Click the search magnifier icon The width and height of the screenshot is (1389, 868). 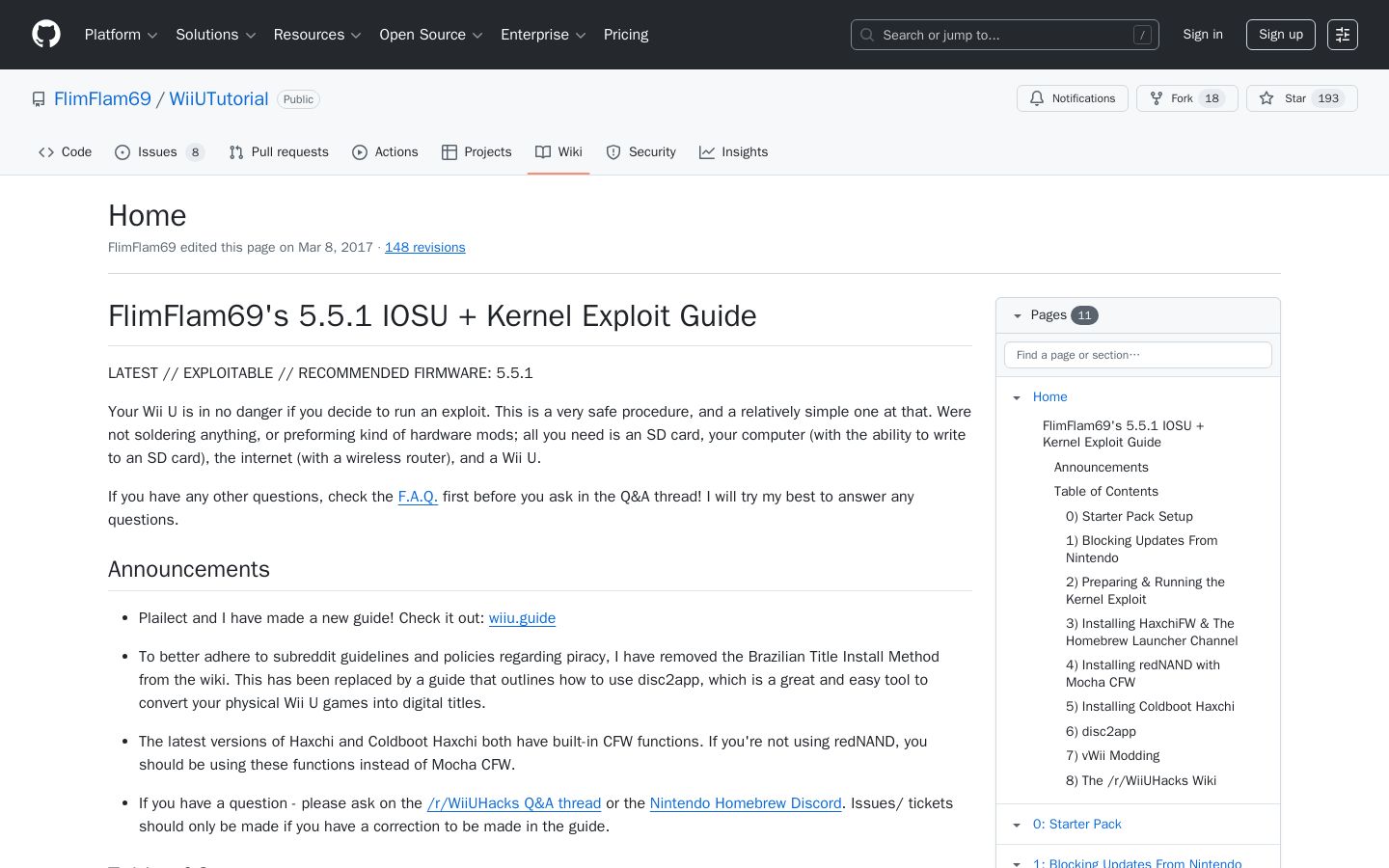pos(867,35)
